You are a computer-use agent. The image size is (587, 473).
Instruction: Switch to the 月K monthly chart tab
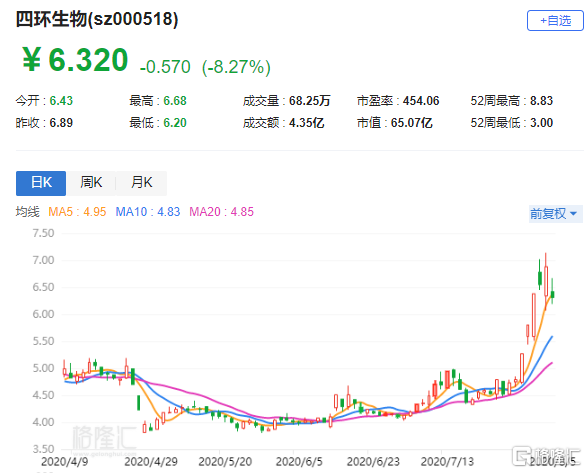click(142, 183)
